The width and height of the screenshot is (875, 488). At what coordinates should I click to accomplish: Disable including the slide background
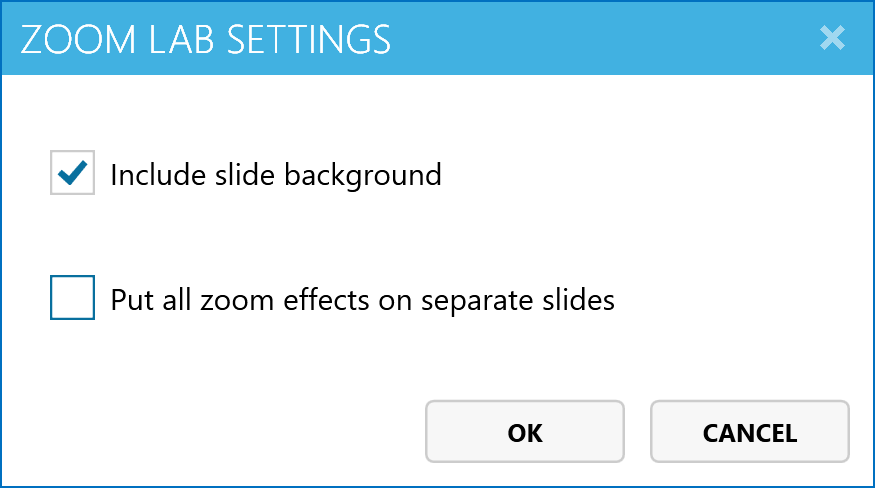tap(72, 173)
